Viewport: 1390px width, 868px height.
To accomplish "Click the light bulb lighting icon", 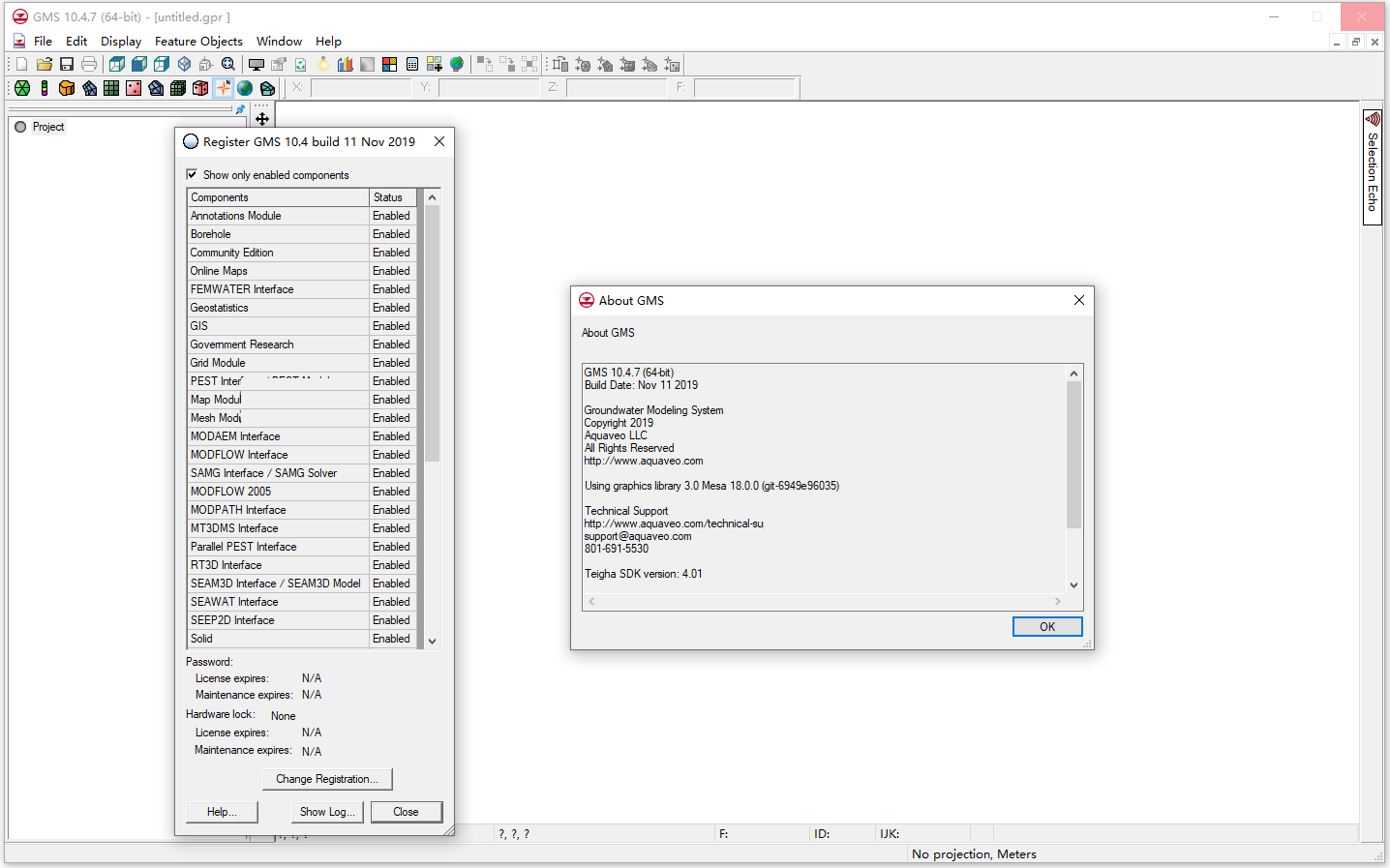I will coord(323,64).
